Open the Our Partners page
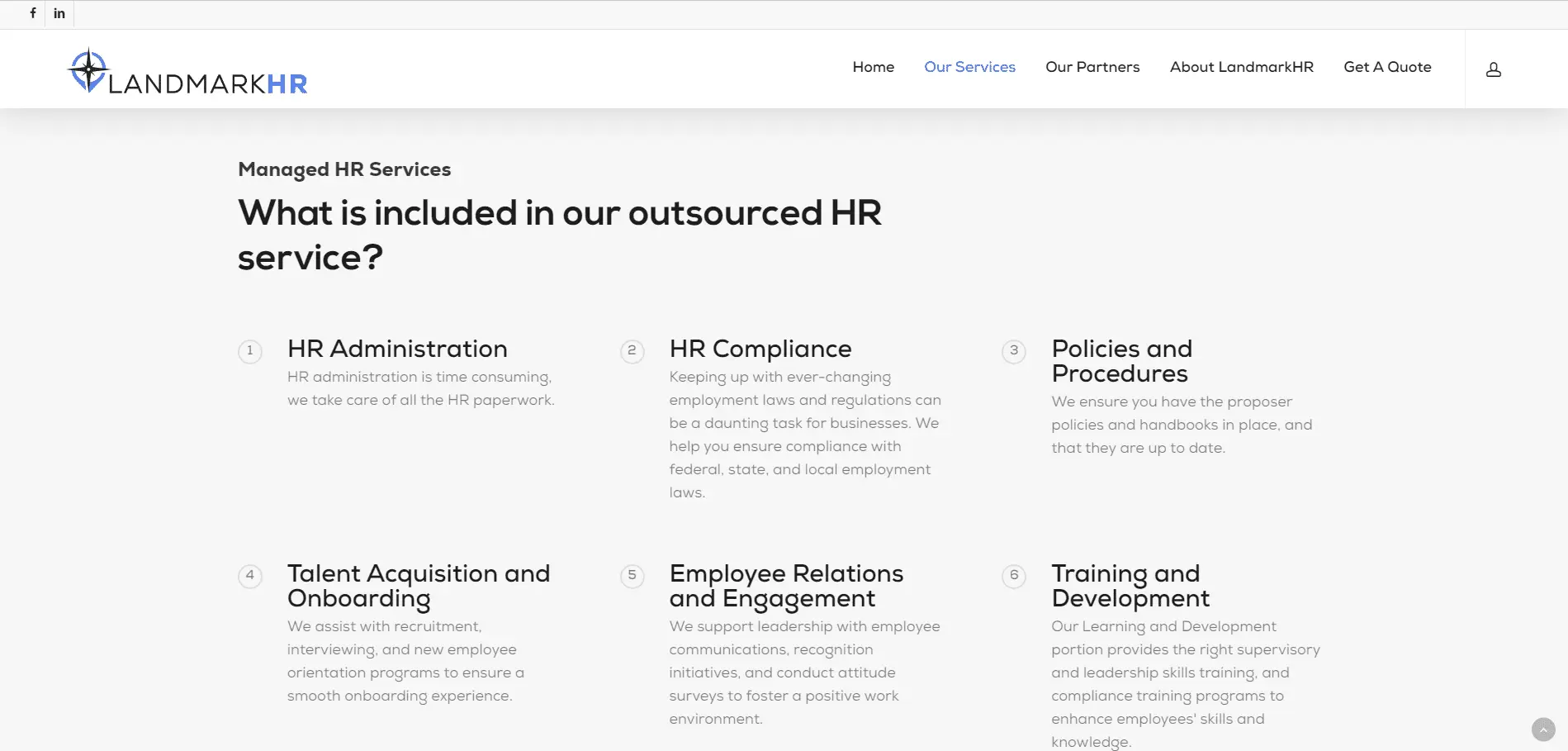This screenshot has width=1568, height=751. (1092, 68)
